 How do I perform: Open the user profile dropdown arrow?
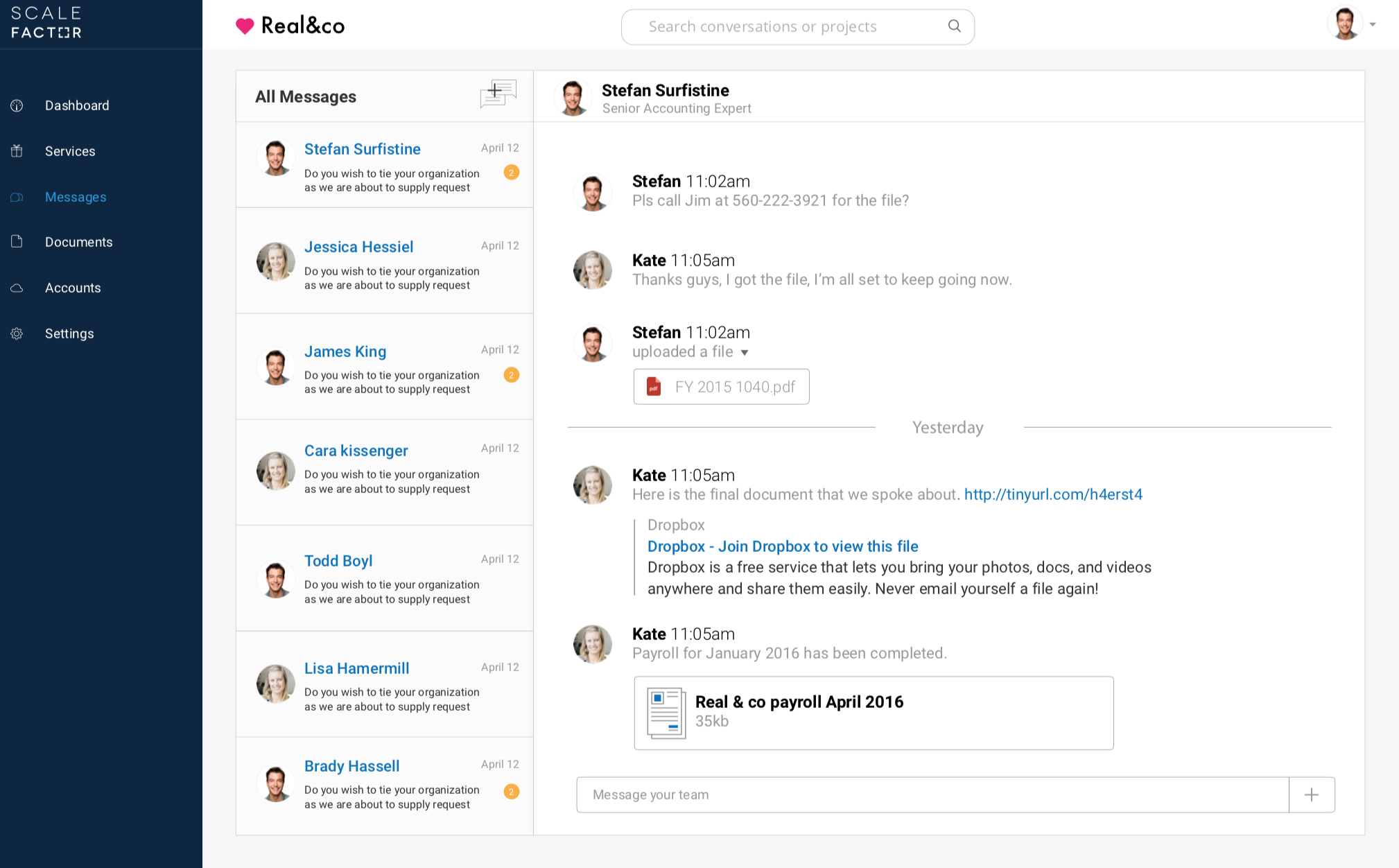[1373, 24]
